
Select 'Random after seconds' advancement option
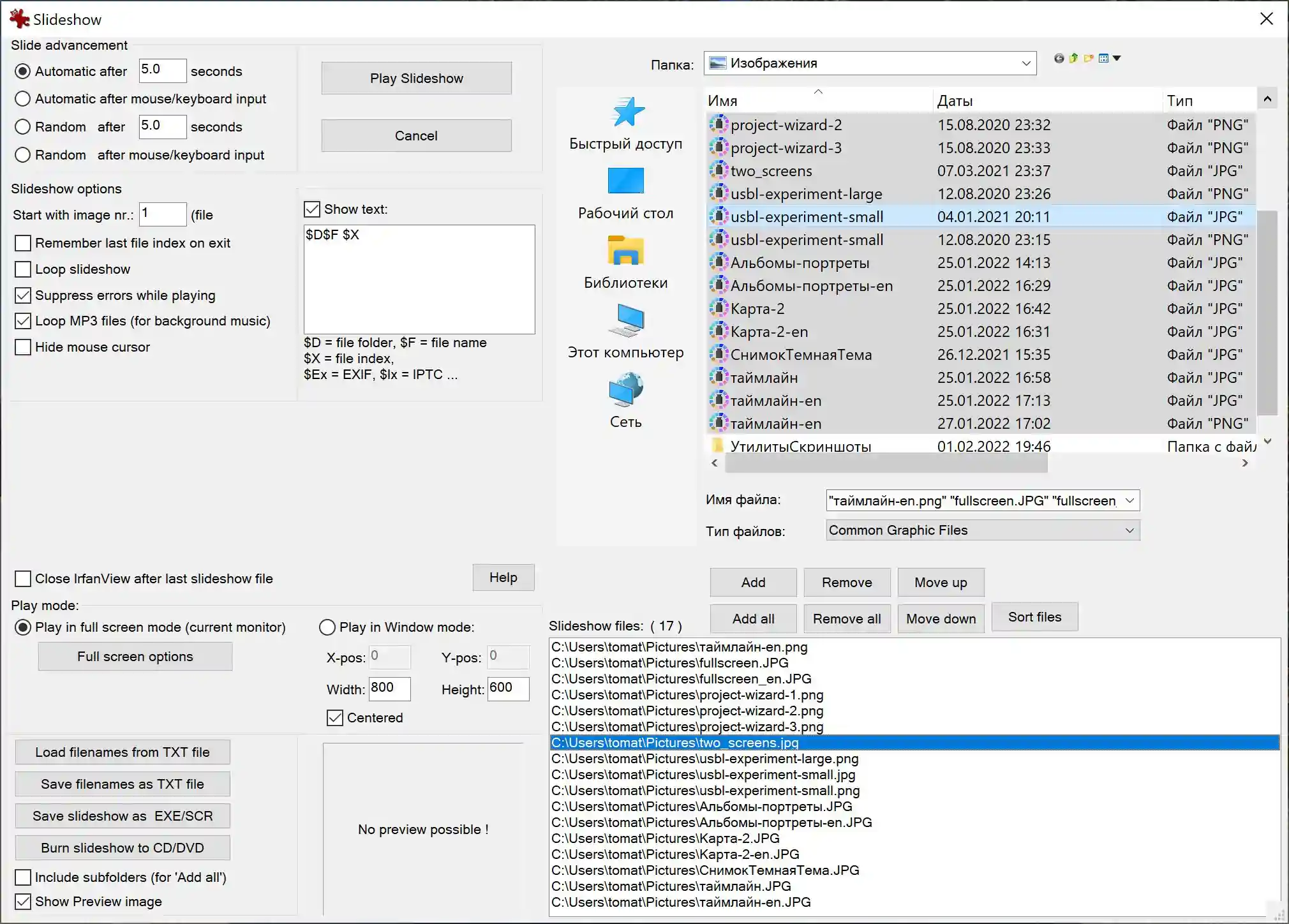point(23,127)
